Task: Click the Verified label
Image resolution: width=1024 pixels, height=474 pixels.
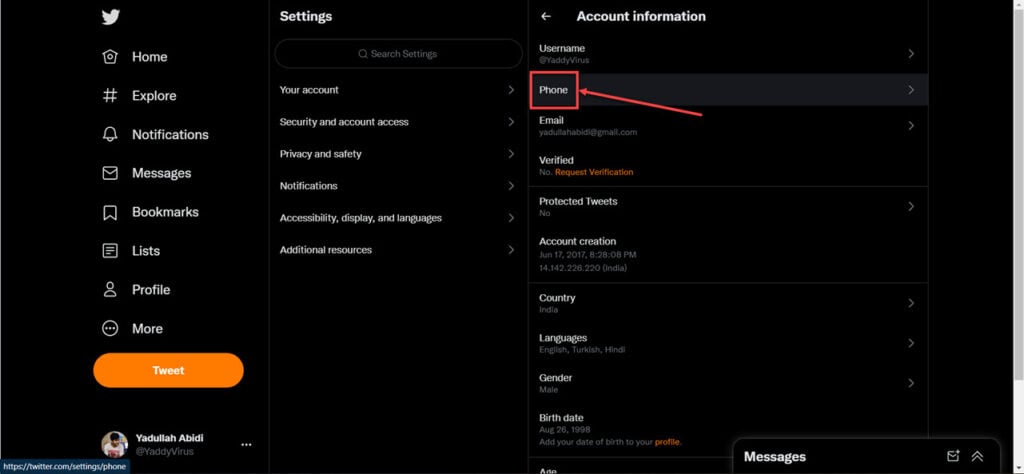Action: tap(556, 160)
